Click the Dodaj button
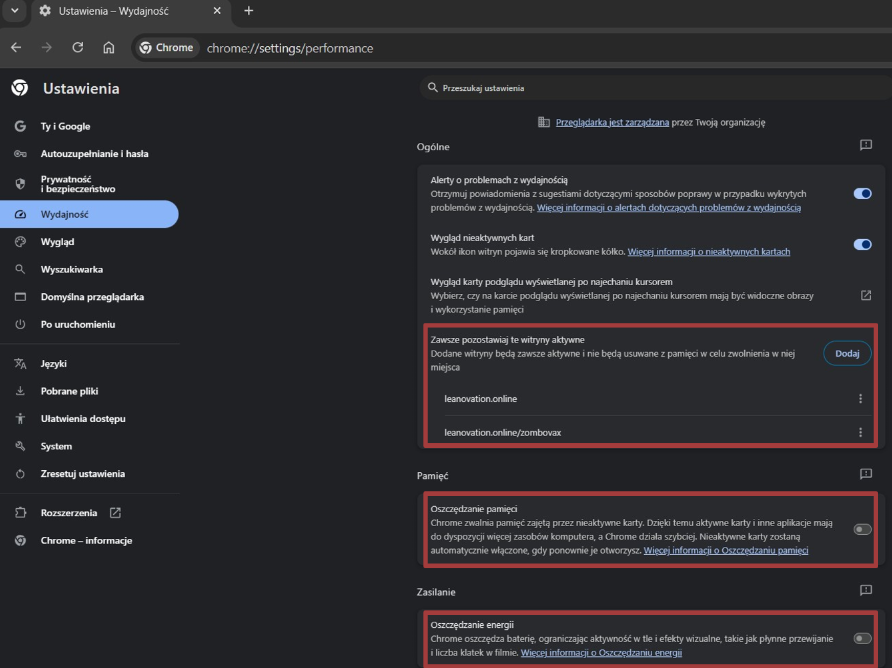The image size is (892, 668). coord(847,353)
